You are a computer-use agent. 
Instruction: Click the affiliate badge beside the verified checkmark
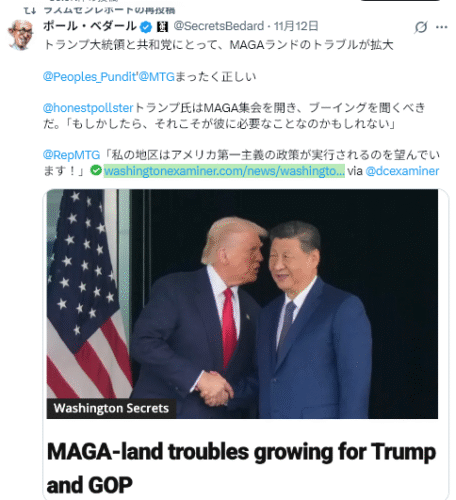coord(162,27)
